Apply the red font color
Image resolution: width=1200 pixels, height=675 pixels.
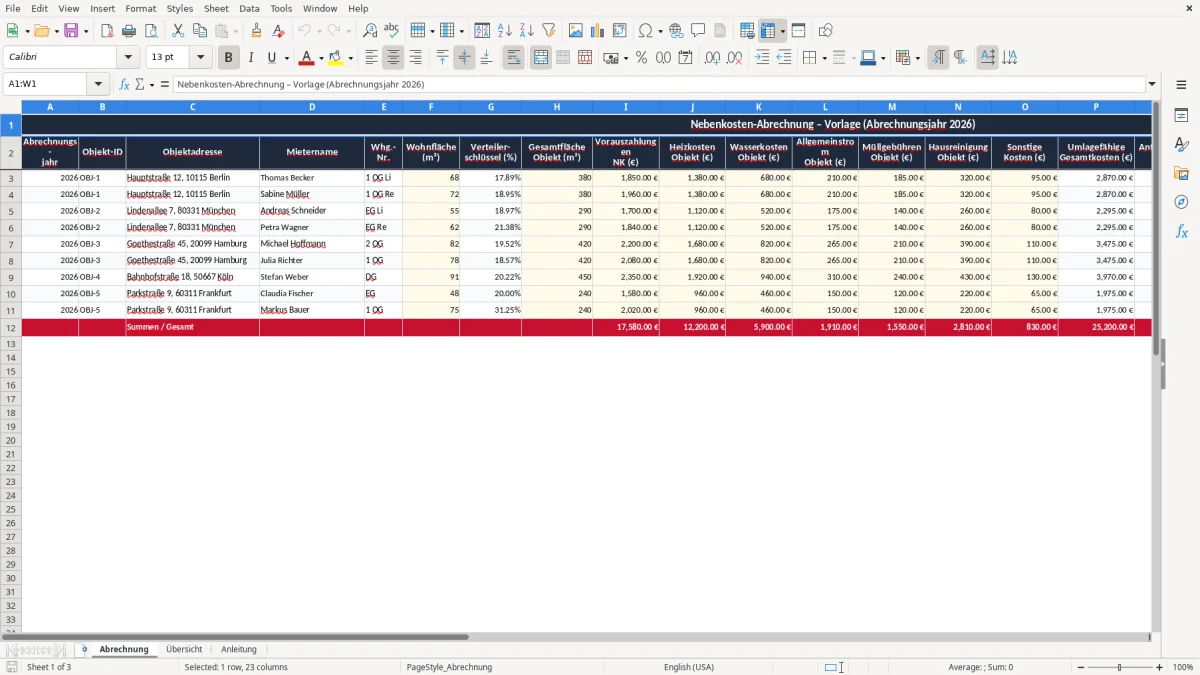click(x=307, y=58)
